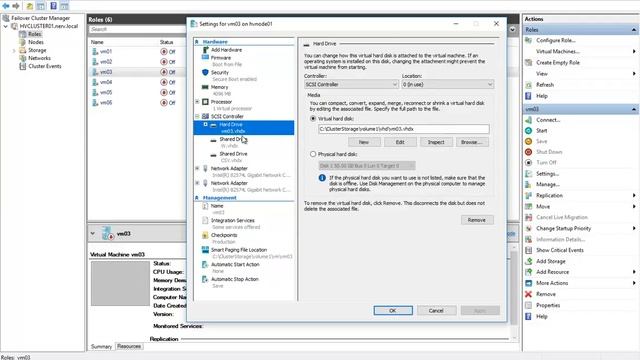The width and height of the screenshot is (640, 360).
Task: Open Checkpoints settings
Action: click(x=224, y=235)
